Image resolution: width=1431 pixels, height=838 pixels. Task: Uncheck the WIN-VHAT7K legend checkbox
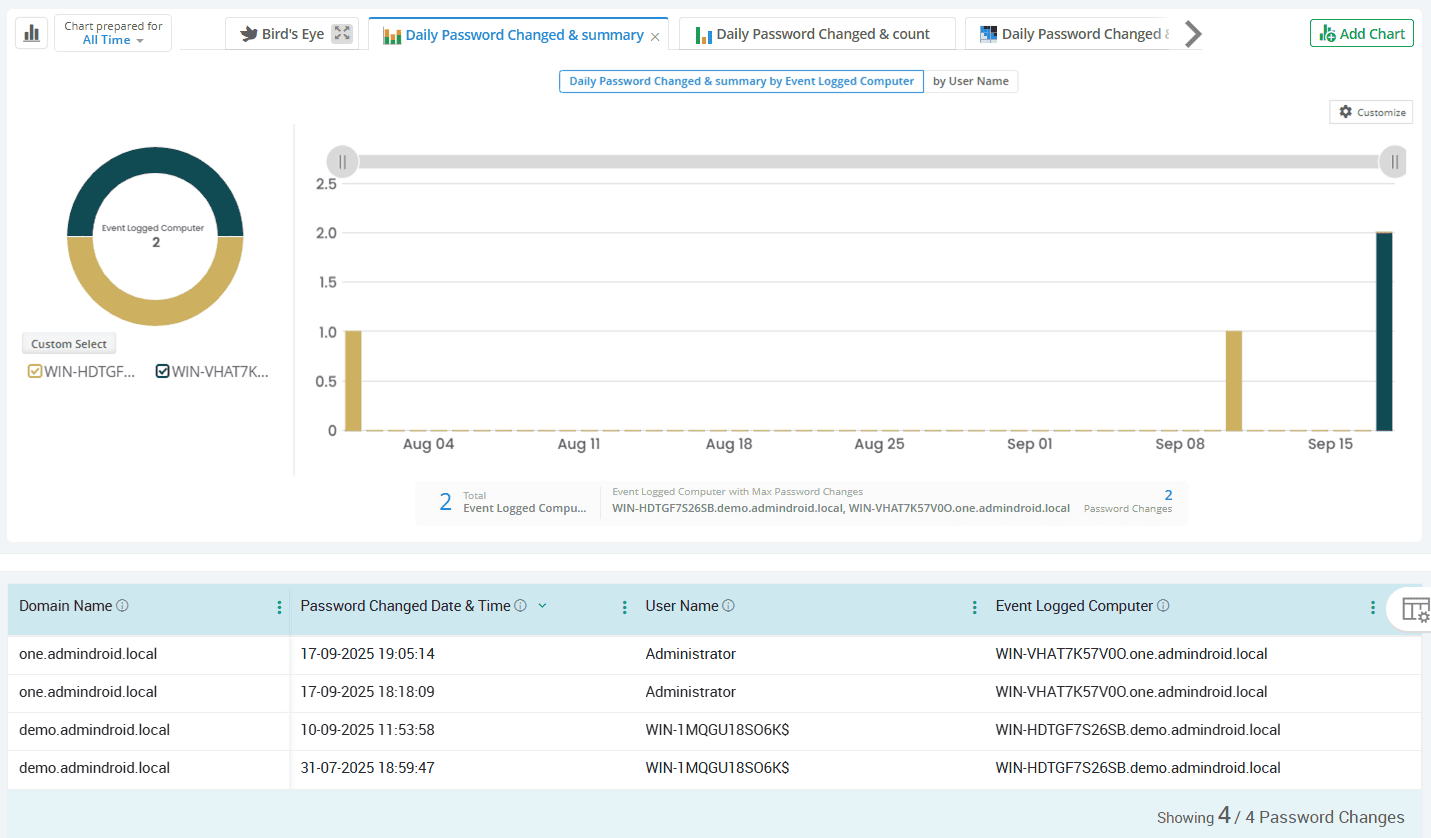point(162,372)
